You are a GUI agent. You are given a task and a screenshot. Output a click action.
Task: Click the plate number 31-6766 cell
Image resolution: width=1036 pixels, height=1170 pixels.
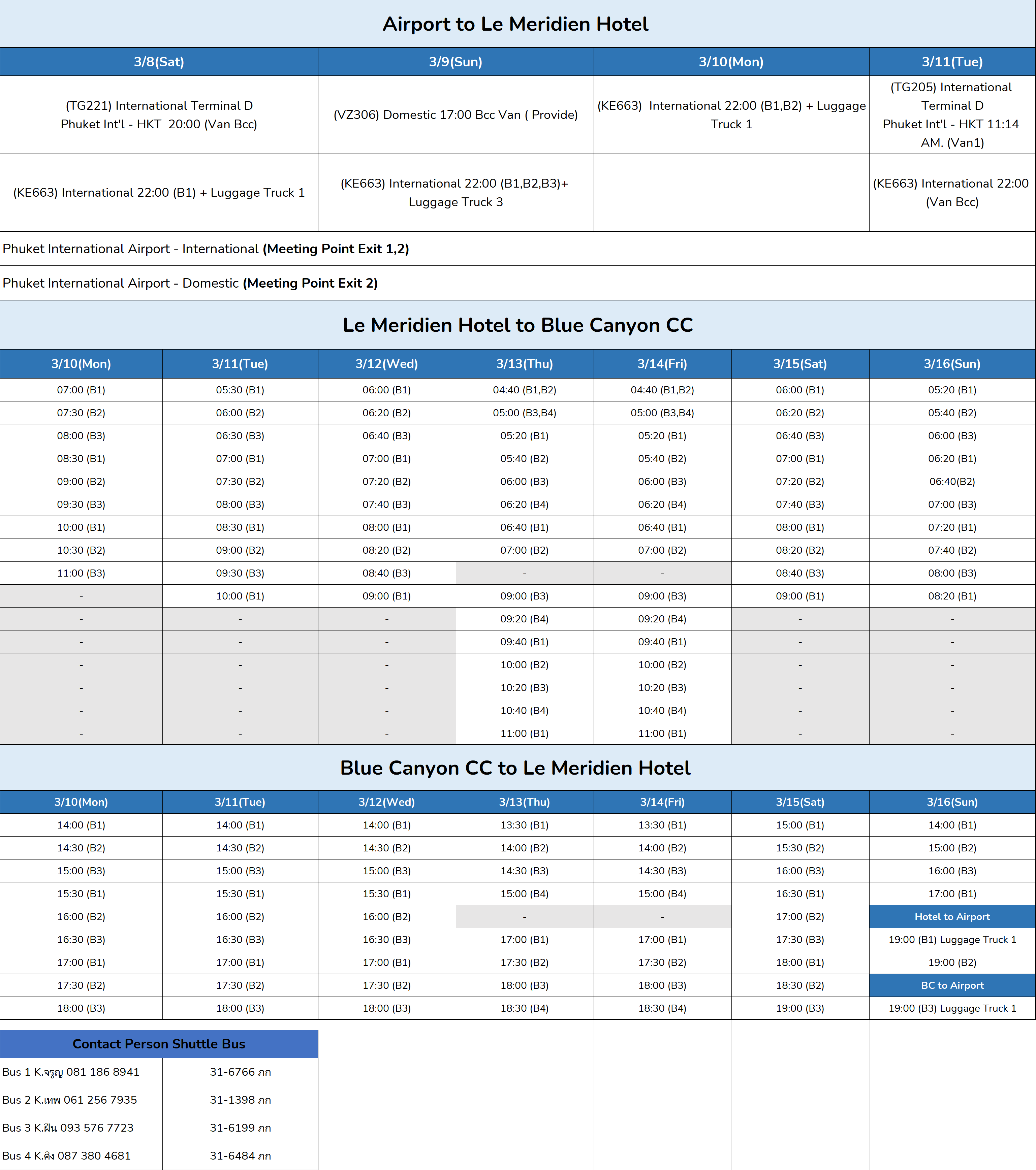(240, 1072)
